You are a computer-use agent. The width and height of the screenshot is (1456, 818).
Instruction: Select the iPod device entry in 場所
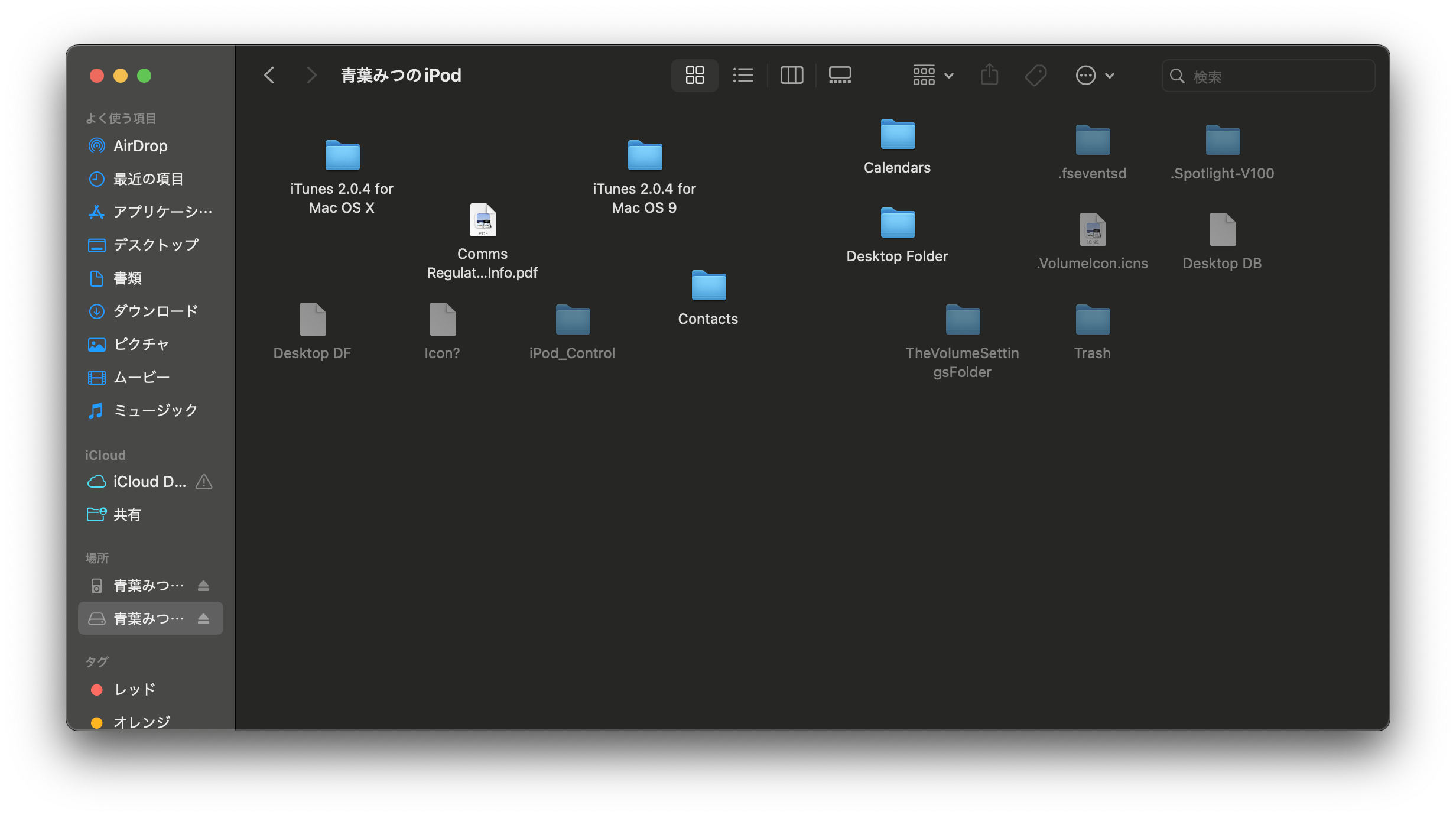tap(150, 586)
